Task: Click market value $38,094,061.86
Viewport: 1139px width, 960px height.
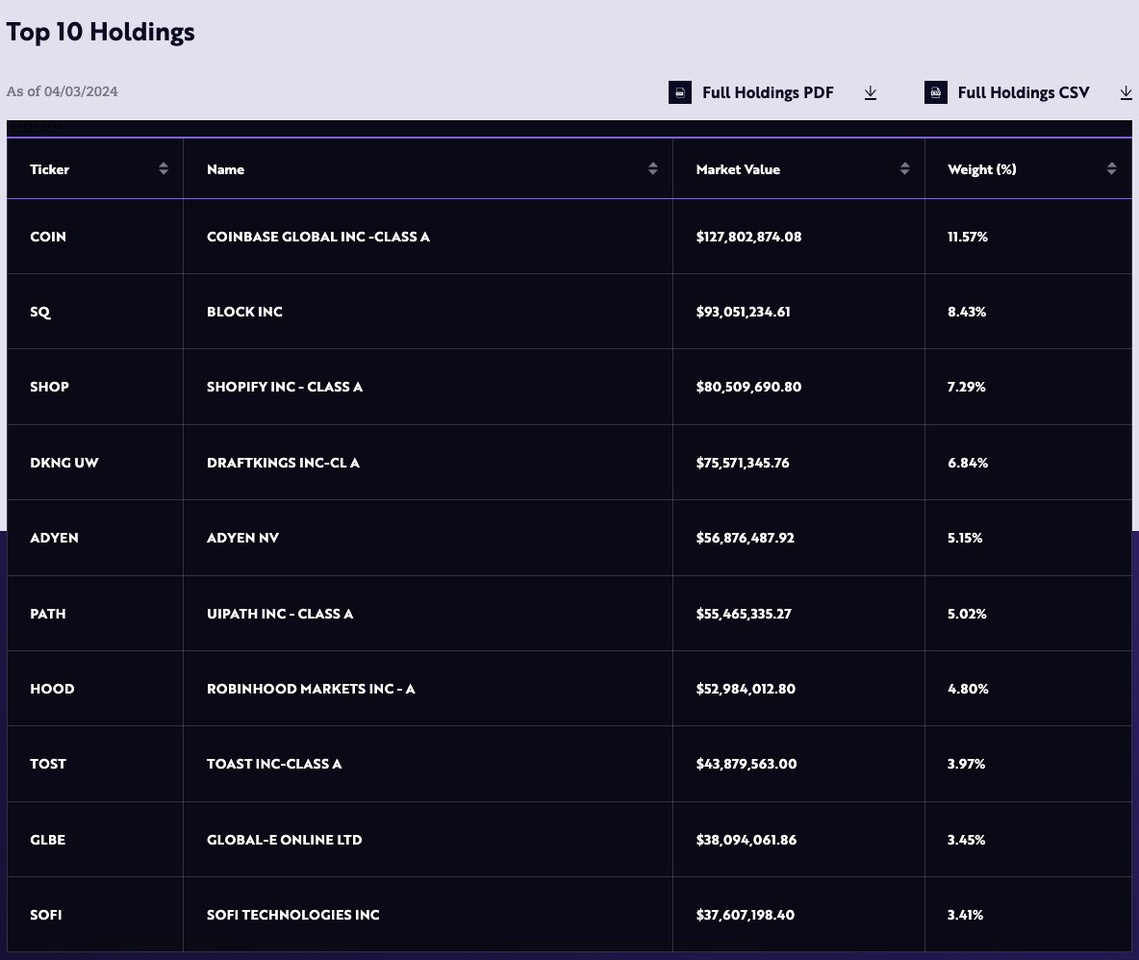Action: tap(747, 840)
